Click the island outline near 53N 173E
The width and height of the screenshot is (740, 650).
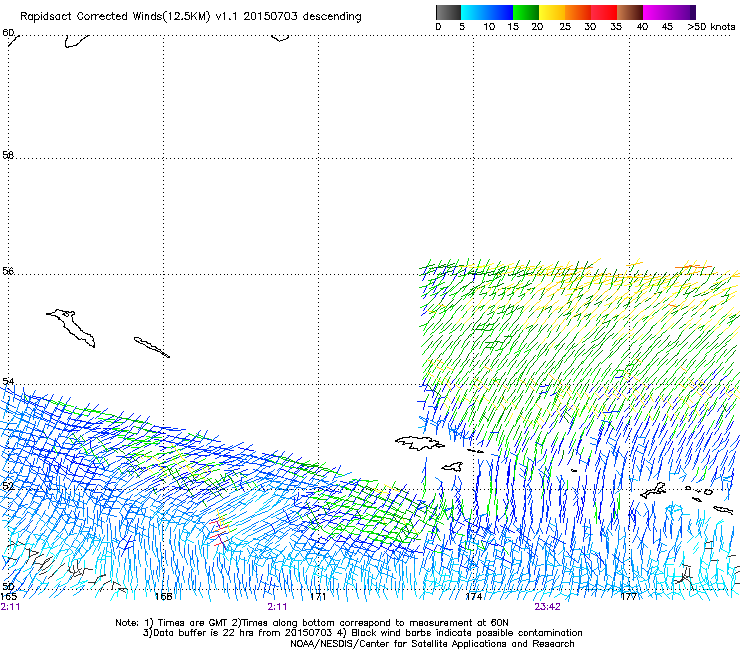[419, 443]
